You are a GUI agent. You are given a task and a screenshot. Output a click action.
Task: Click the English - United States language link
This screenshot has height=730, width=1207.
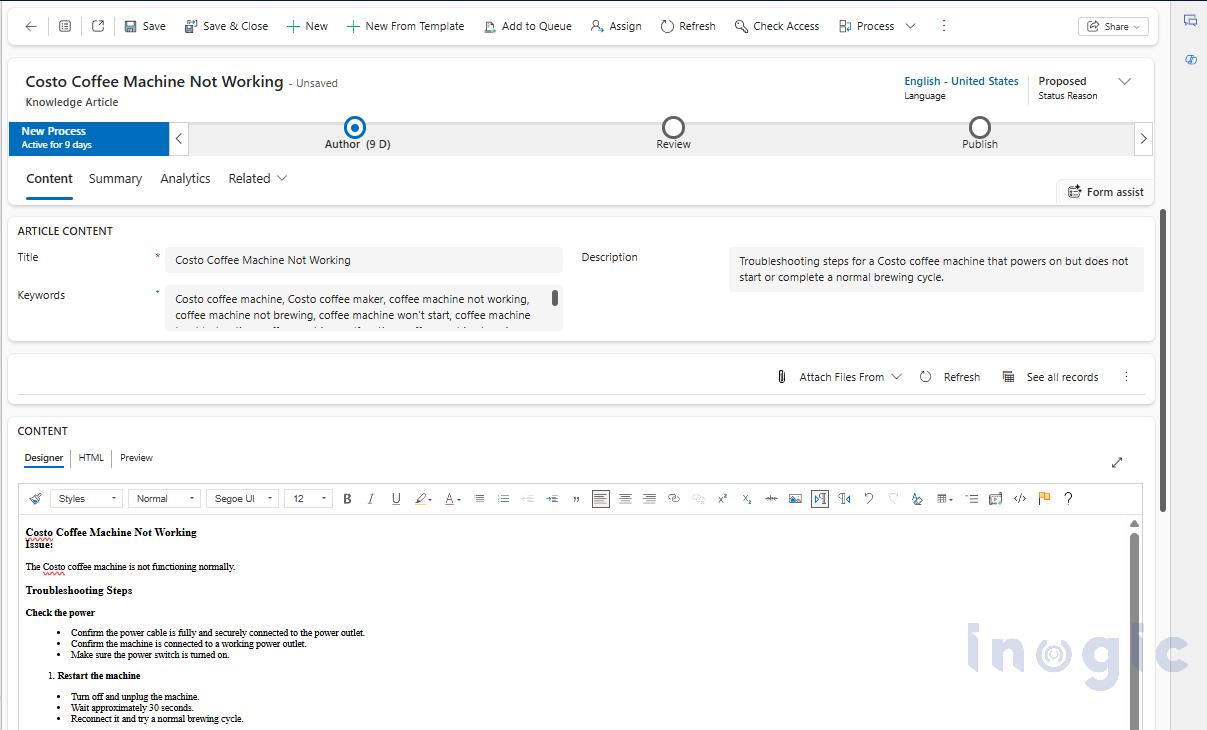961,81
